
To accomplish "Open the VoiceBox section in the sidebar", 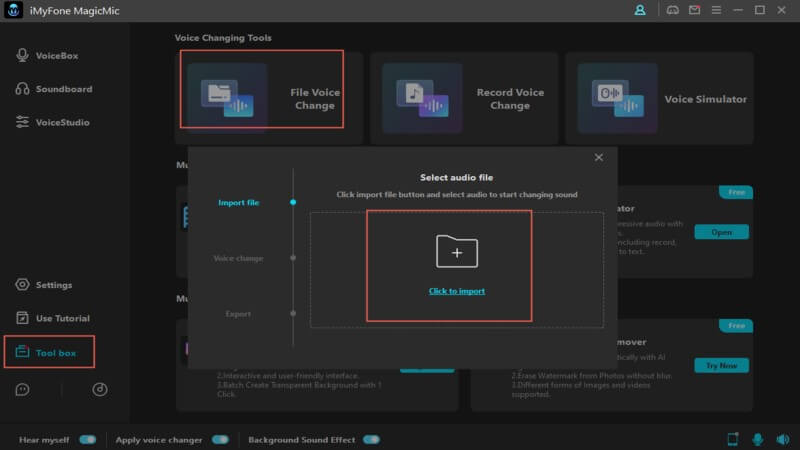I will tap(47, 56).
